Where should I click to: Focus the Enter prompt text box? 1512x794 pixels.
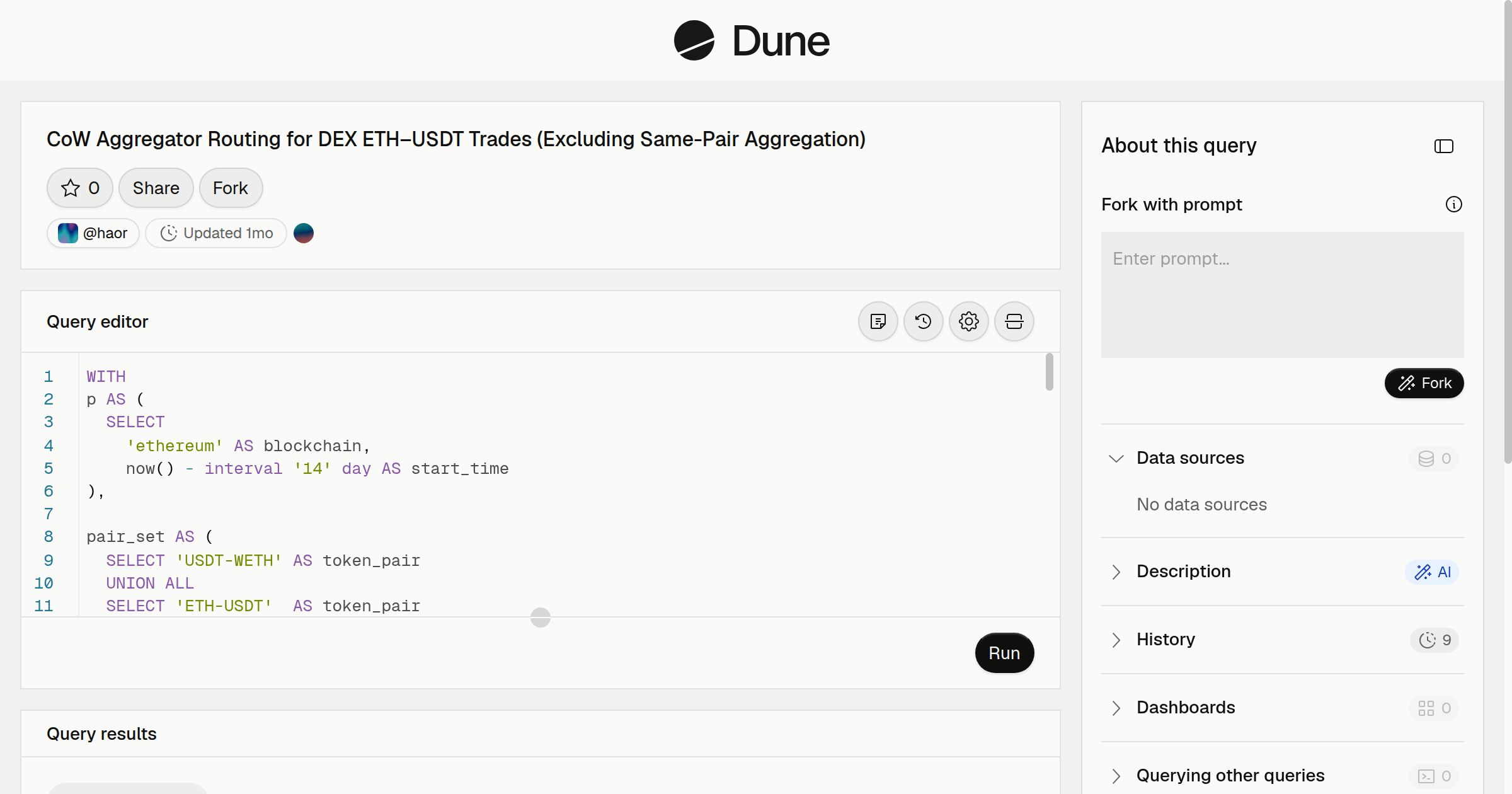1282,295
